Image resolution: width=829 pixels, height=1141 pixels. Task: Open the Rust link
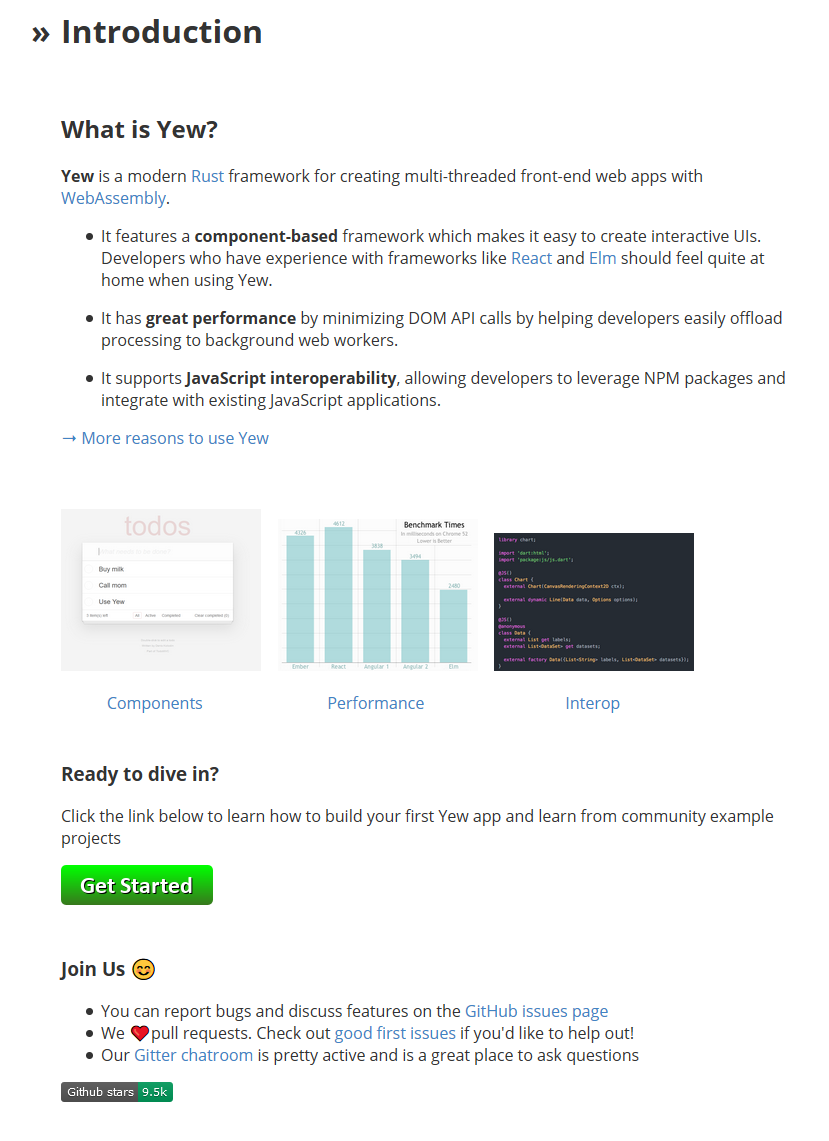point(207,176)
